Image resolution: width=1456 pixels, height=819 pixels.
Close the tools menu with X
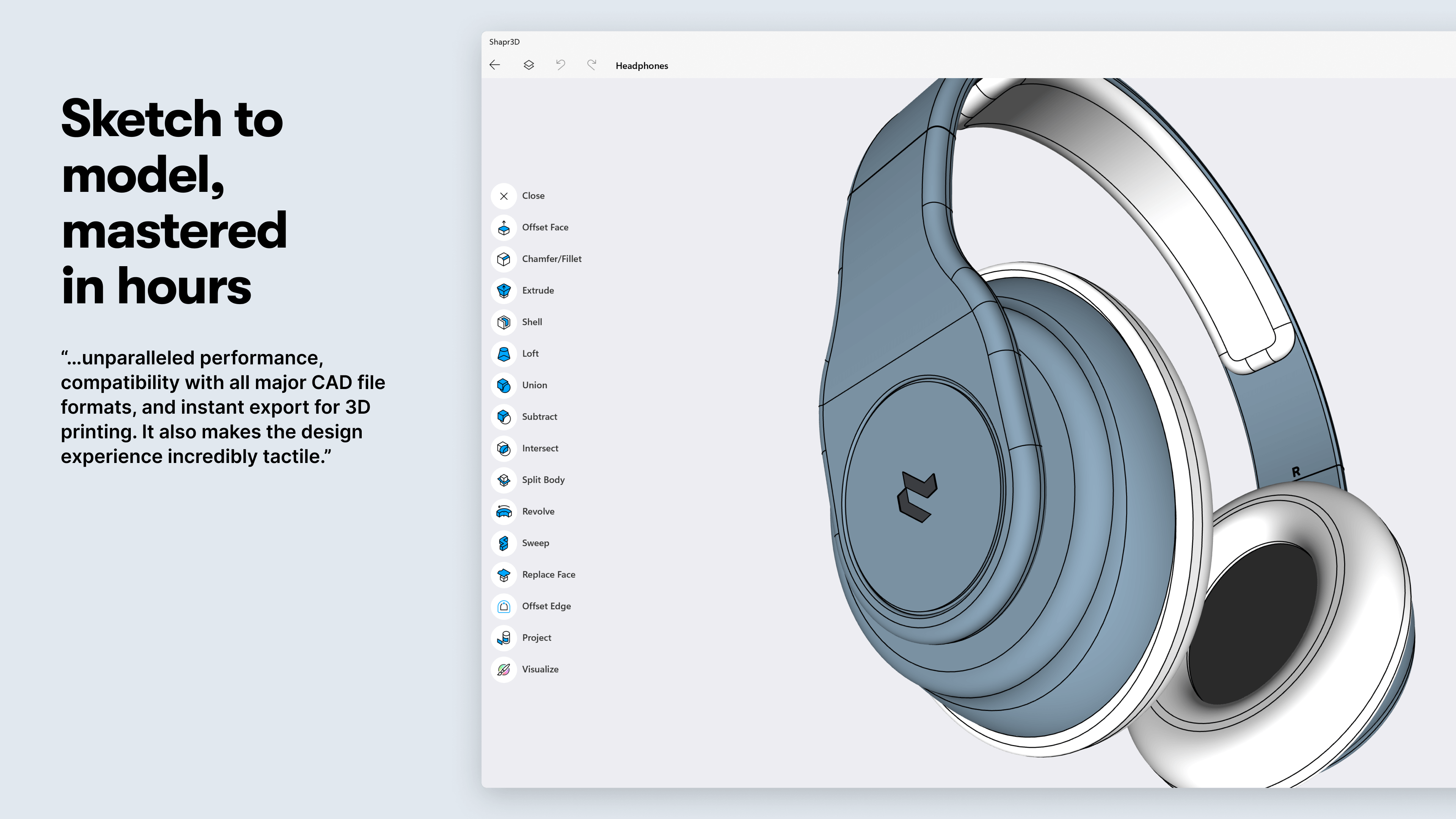504,196
